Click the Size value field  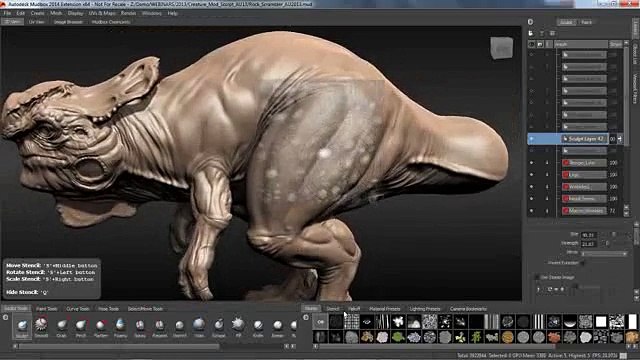point(589,235)
